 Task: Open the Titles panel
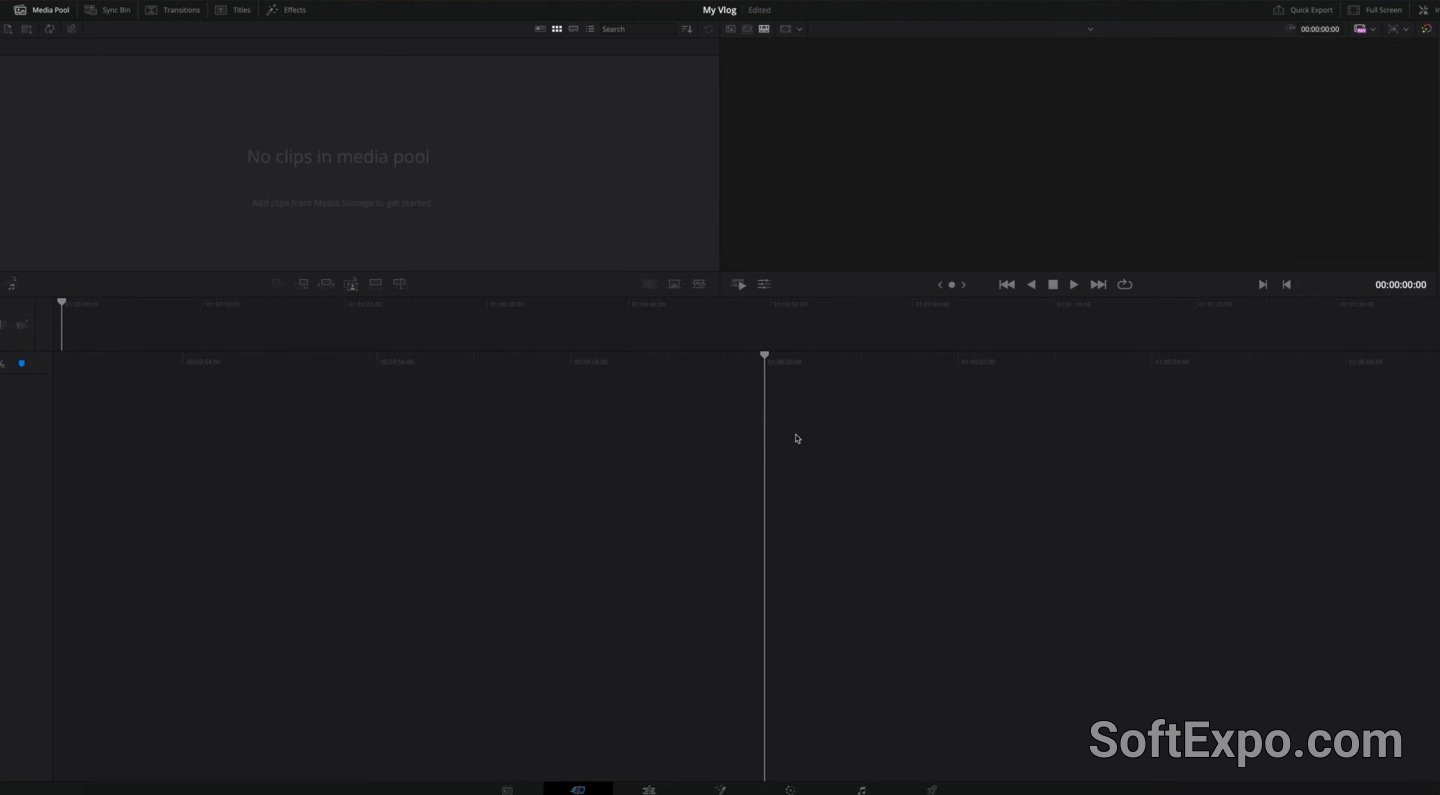(x=234, y=9)
